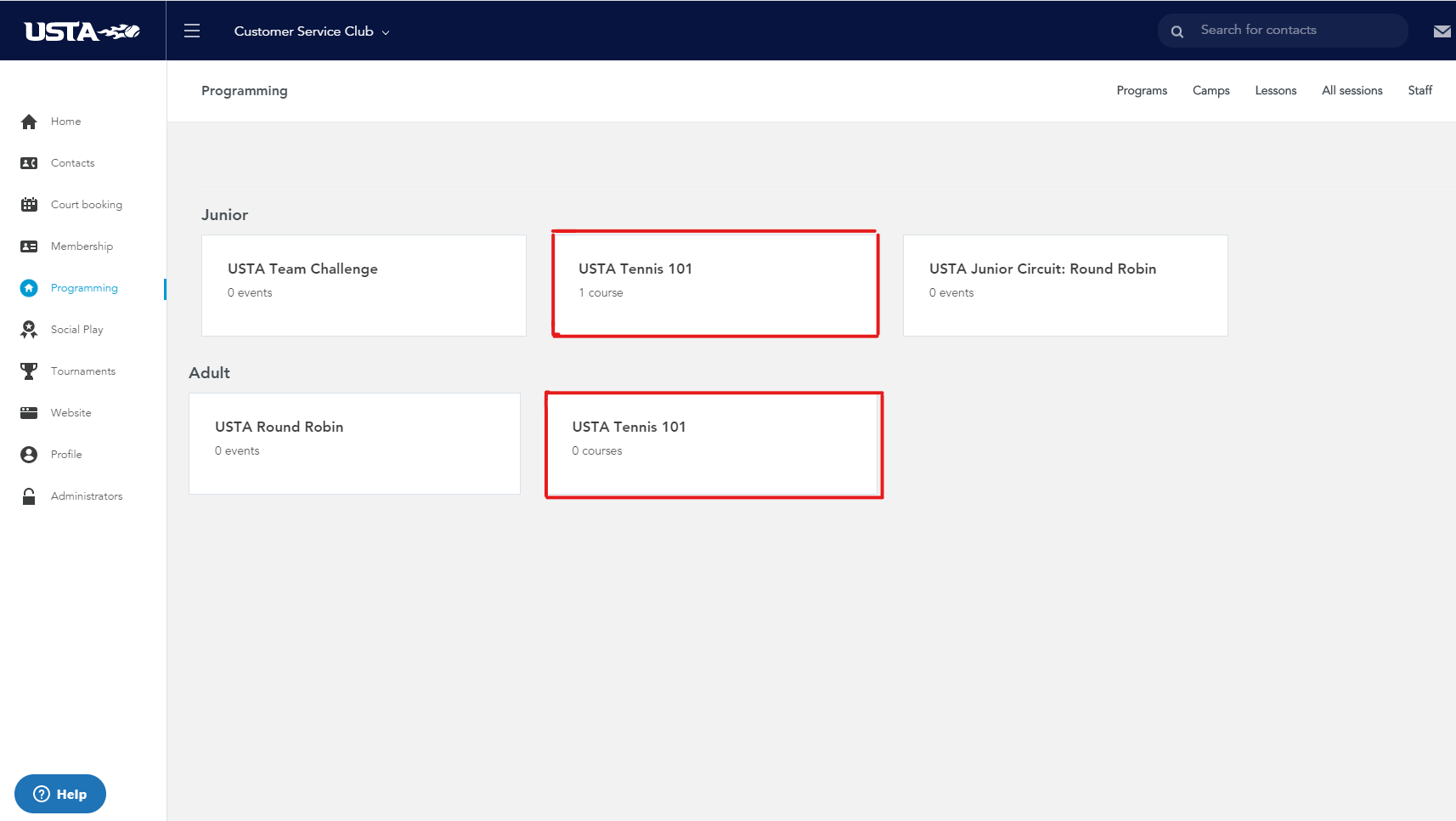Click the Junior section heading
This screenshot has height=821, width=1456.
224,215
